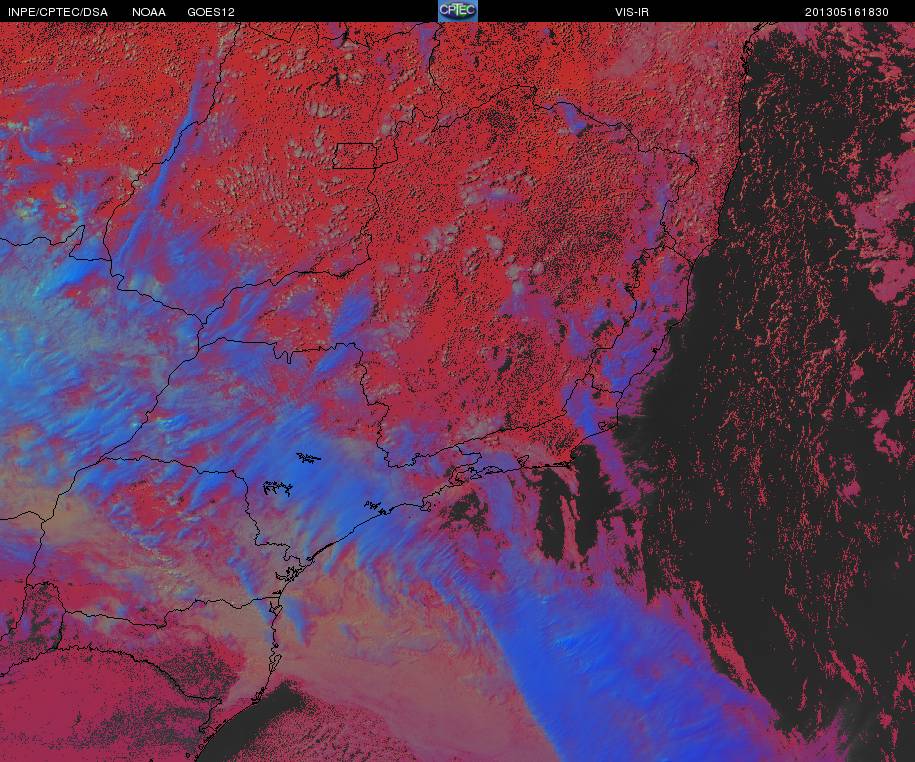Click the light blue cloud mass at the left edge
This screenshot has height=762, width=915.
pos(35,350)
